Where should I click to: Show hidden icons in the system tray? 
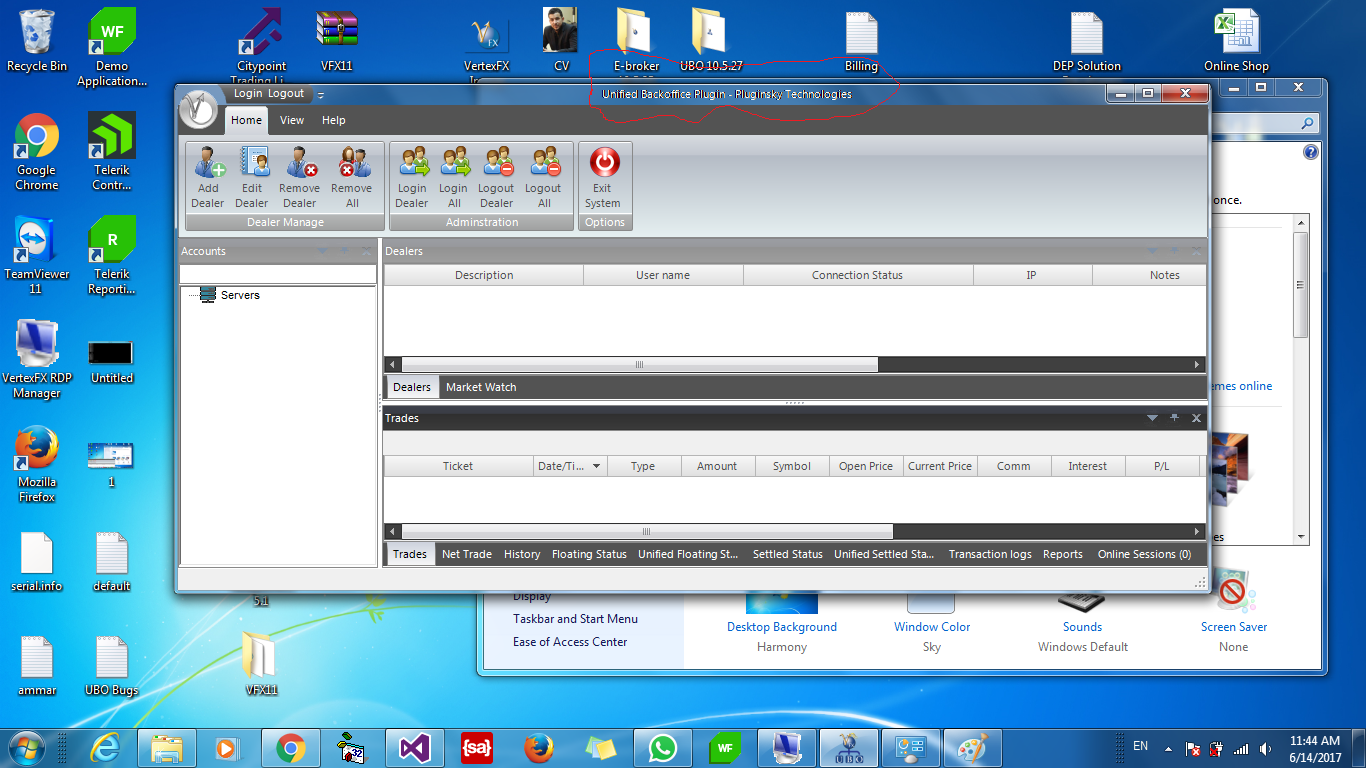1169,748
